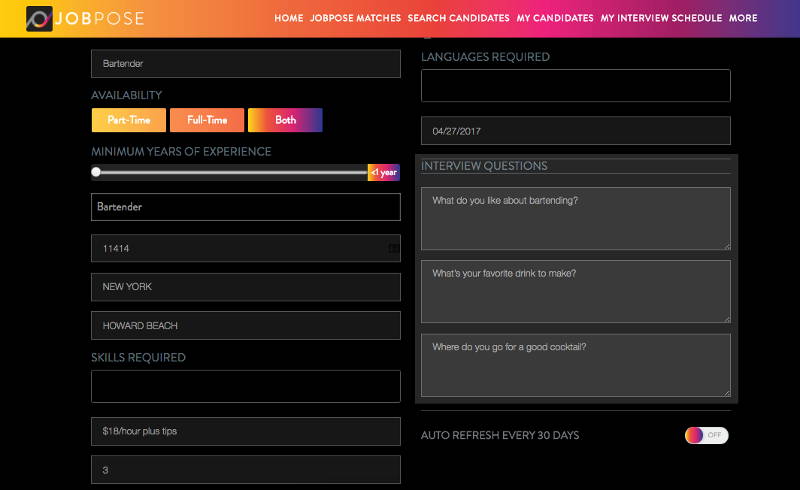Screen dimensions: 800x490
Task: Edit 'What do you like about bartending?' question
Action: tap(576, 218)
